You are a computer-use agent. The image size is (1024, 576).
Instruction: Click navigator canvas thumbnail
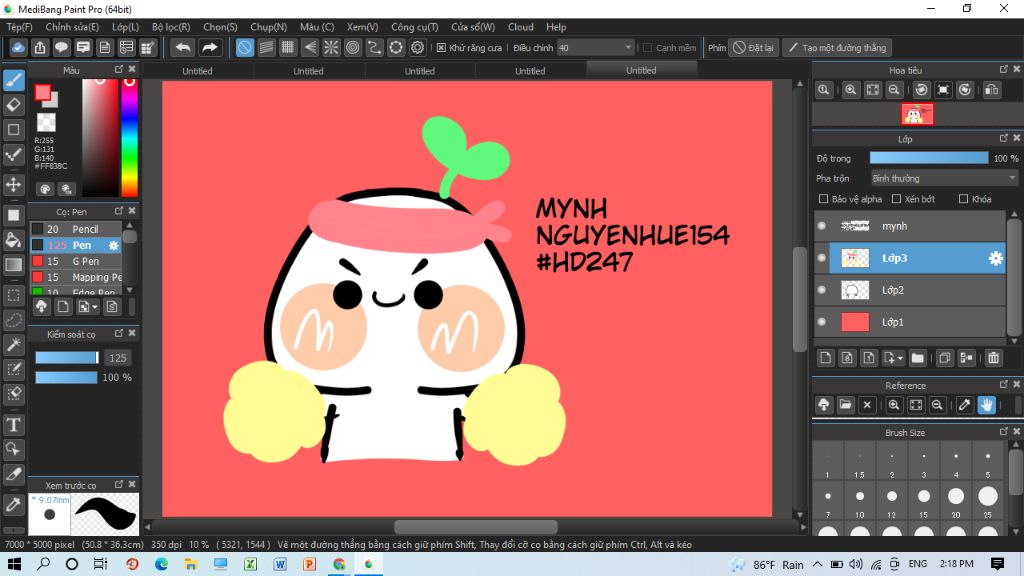(917, 114)
